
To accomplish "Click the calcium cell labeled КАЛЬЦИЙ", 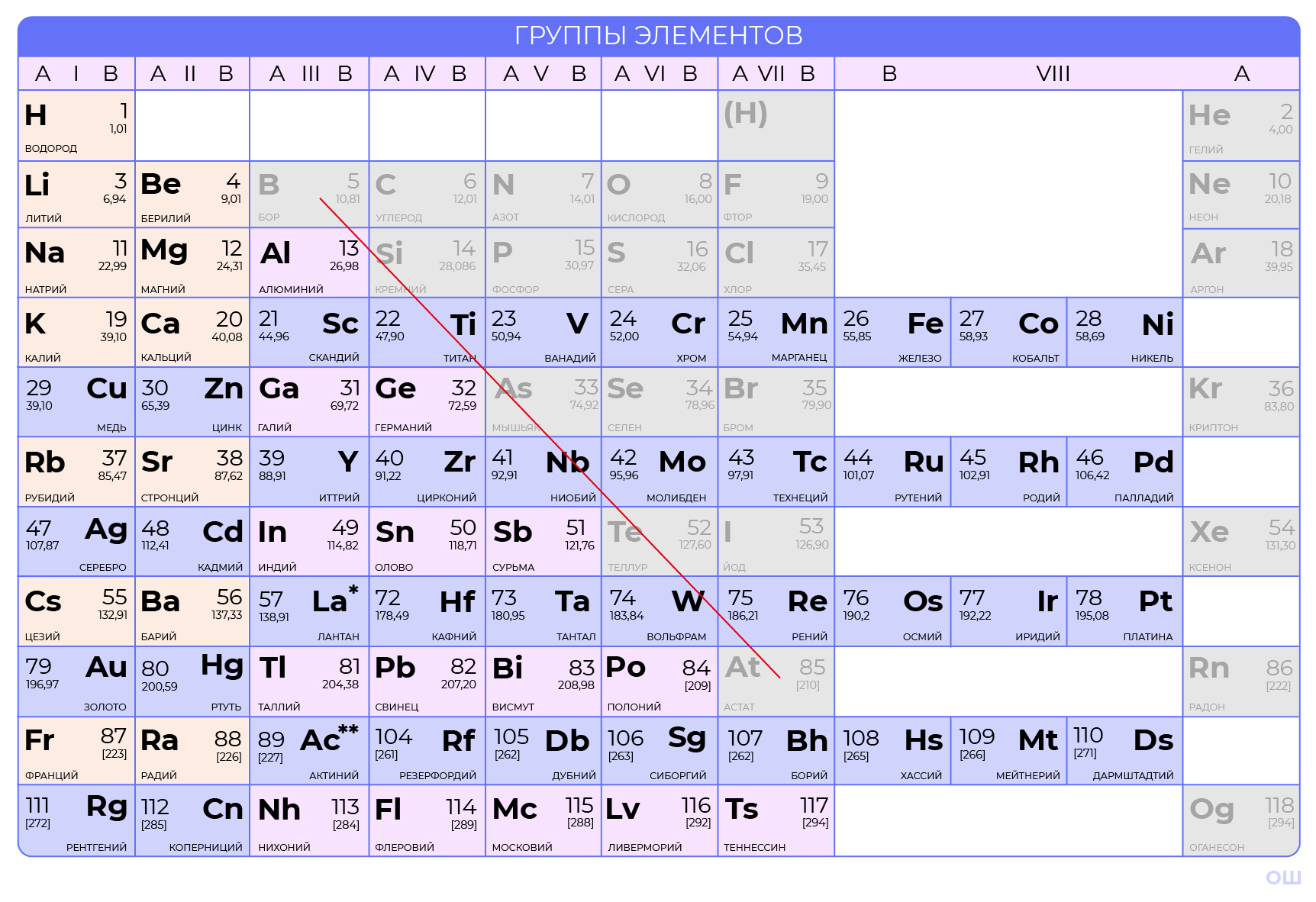I will [x=192, y=333].
